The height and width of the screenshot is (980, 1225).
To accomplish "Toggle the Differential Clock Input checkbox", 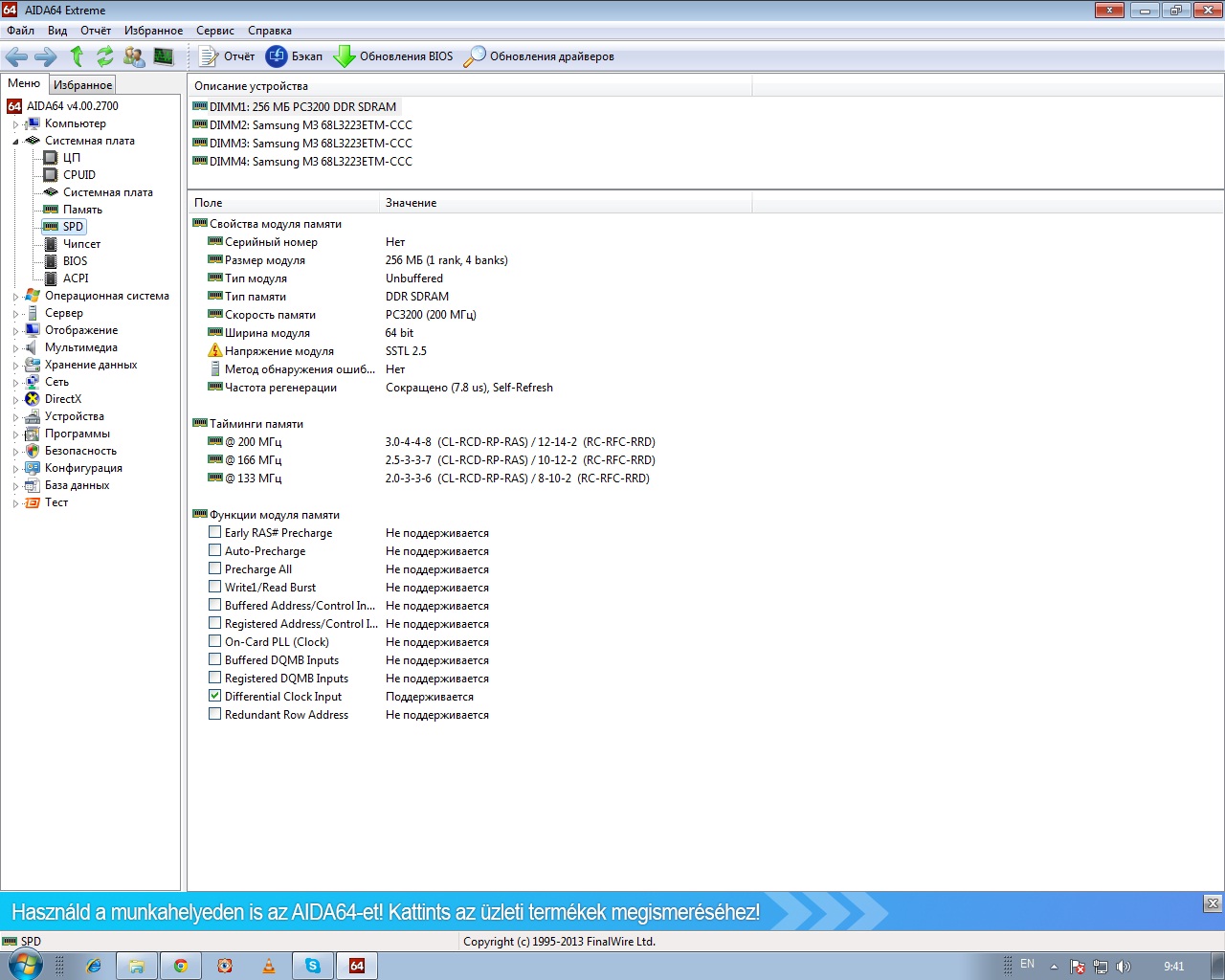I will pyautogui.click(x=215, y=696).
